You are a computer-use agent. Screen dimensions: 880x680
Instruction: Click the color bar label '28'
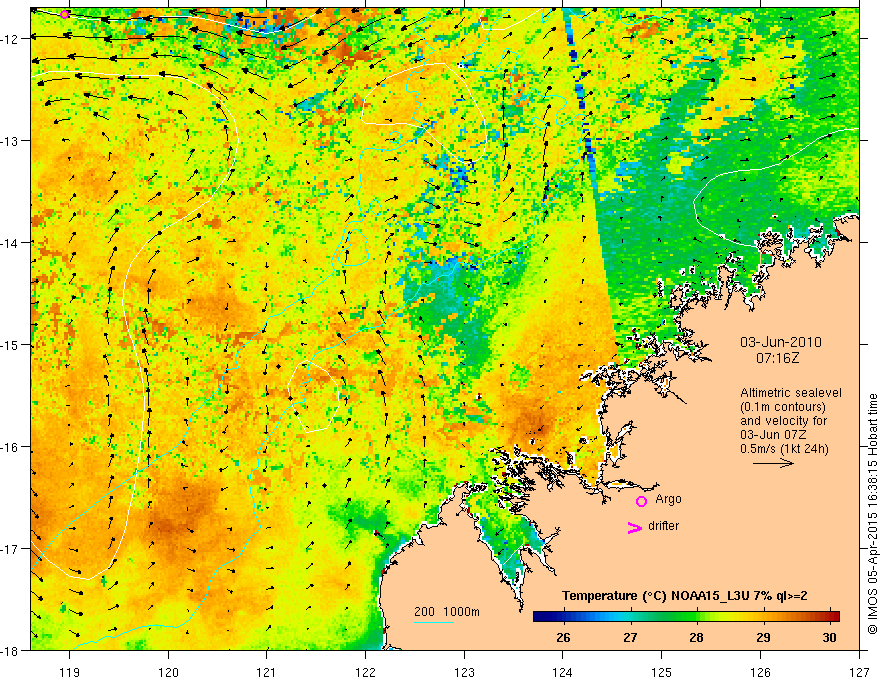pos(696,638)
